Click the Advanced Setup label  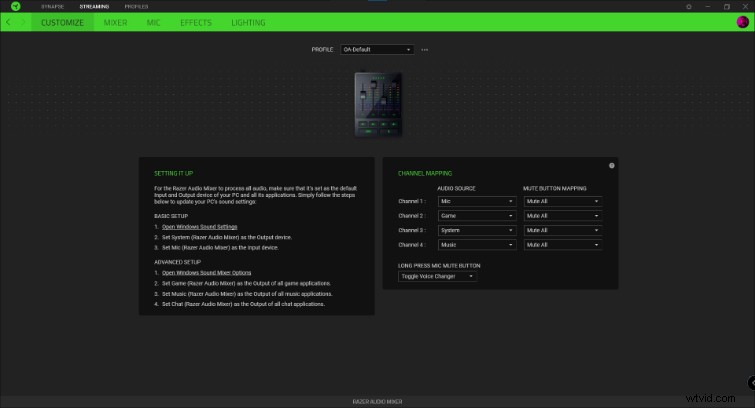pos(177,262)
